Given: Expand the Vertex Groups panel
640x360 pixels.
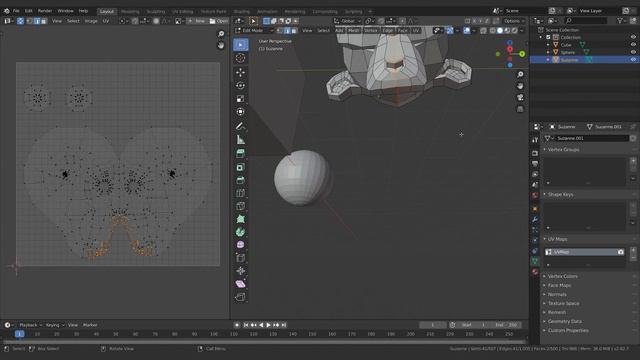Looking at the screenshot, I should (x=563, y=149).
